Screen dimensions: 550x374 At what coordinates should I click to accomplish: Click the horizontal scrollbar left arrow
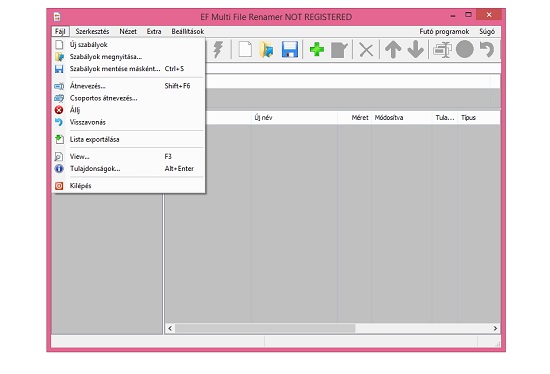[170, 328]
